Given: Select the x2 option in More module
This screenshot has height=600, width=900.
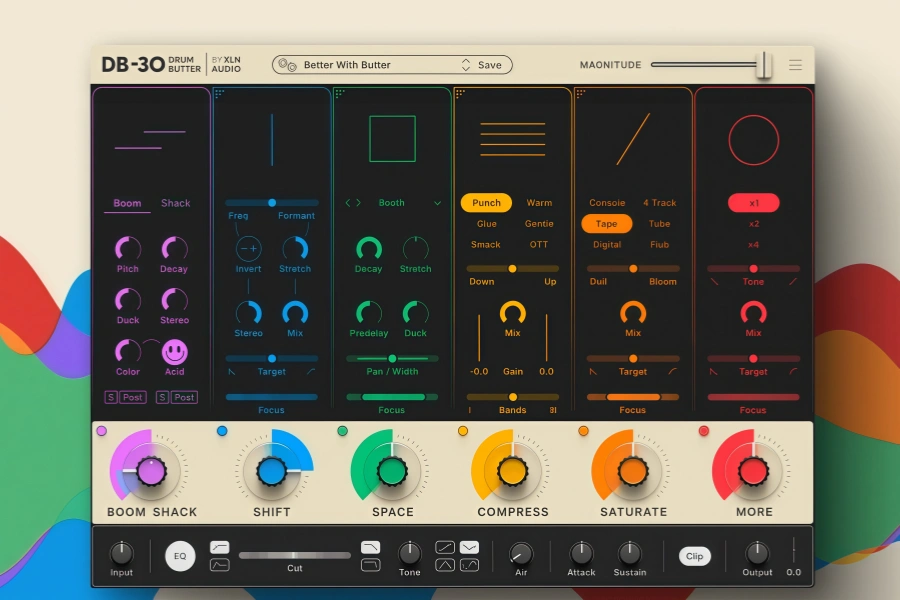Looking at the screenshot, I should (x=754, y=224).
